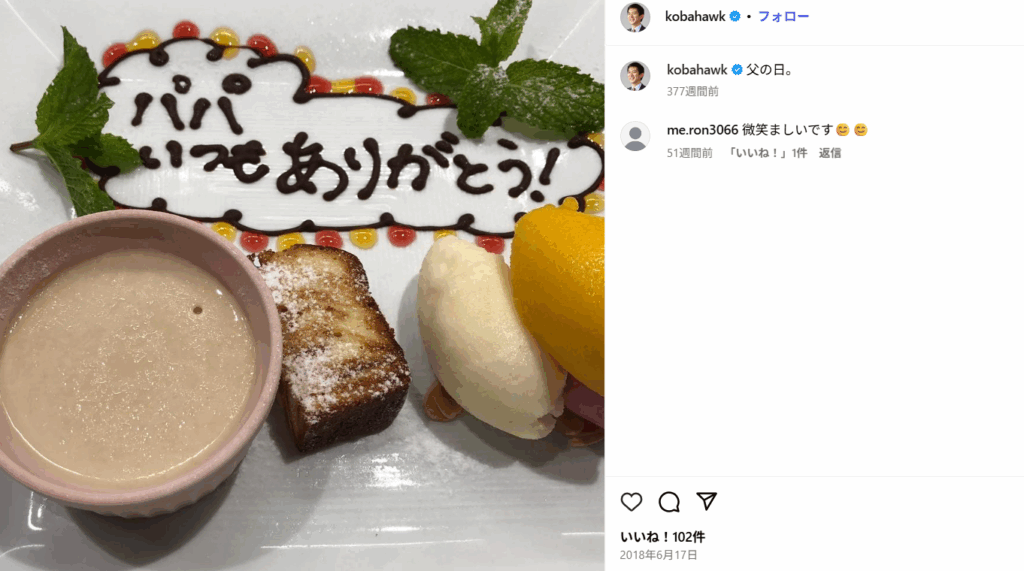1024x571 pixels.
Task: Open the post date 2018年6月17日 link
Action: [x=658, y=555]
